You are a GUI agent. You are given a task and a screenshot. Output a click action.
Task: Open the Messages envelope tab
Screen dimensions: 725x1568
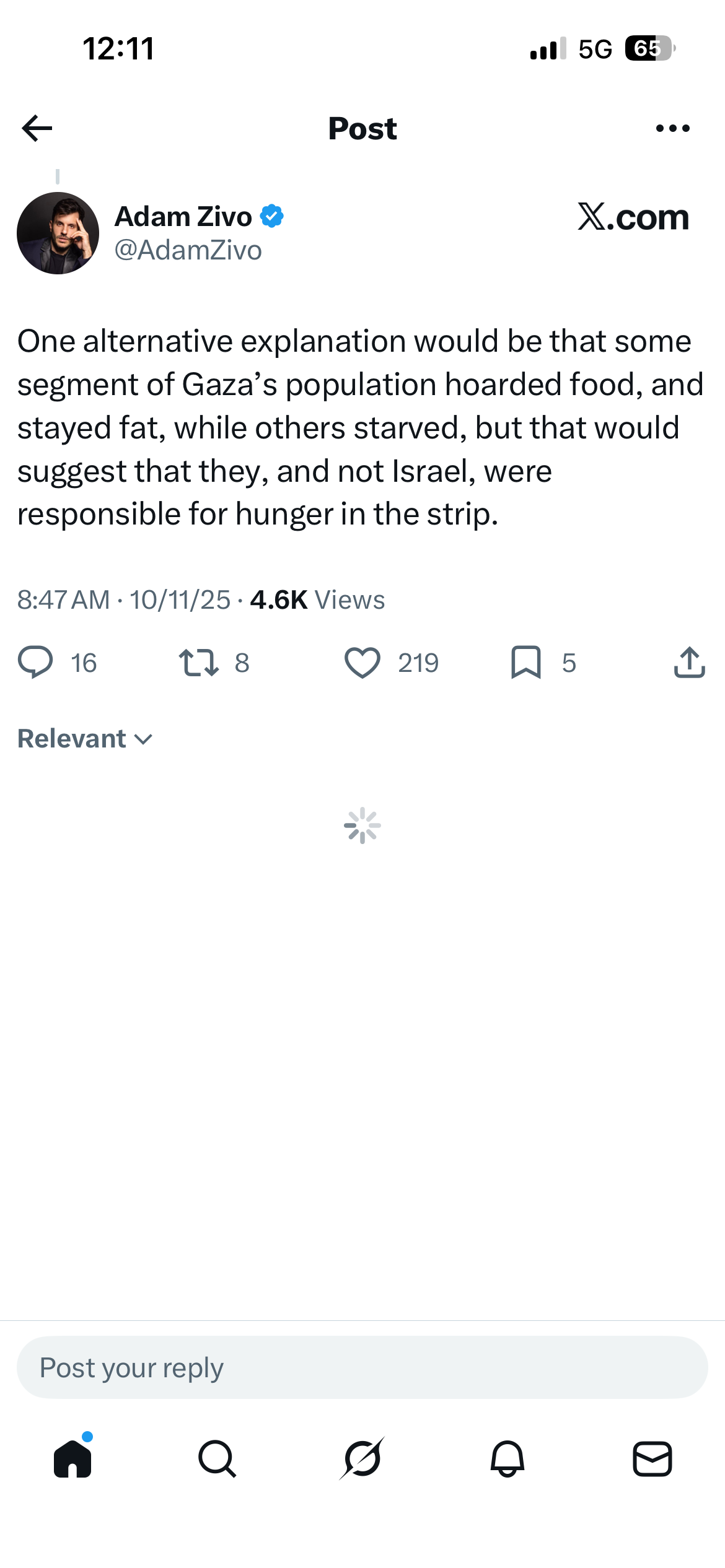(652, 1458)
